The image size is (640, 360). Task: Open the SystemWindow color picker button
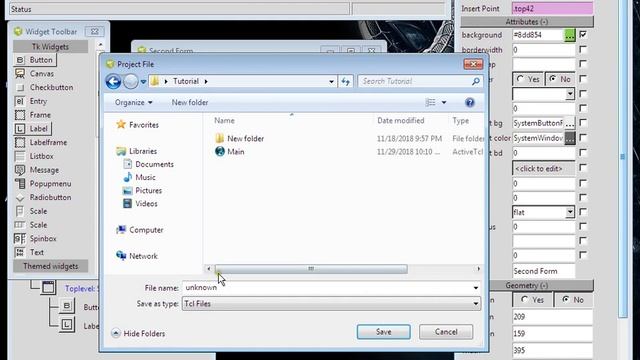(x=570, y=138)
